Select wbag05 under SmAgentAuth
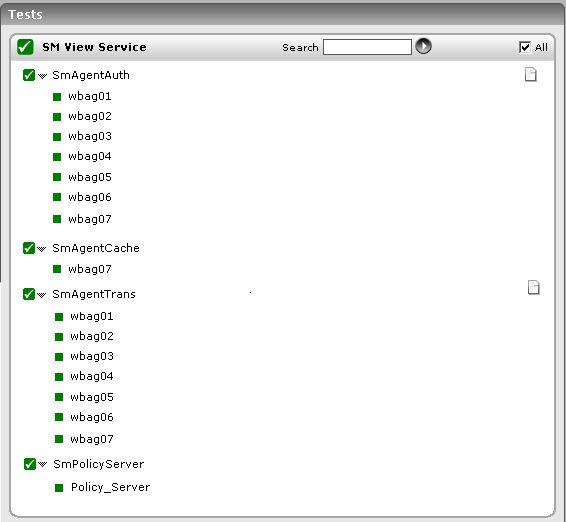Screen dimensions: 566x522 coord(90,177)
